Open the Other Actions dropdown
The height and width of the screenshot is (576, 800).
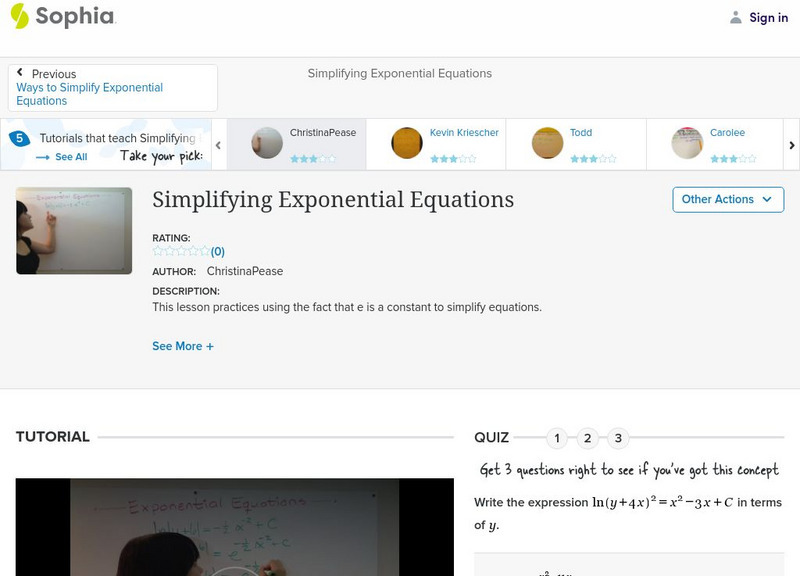(x=727, y=199)
